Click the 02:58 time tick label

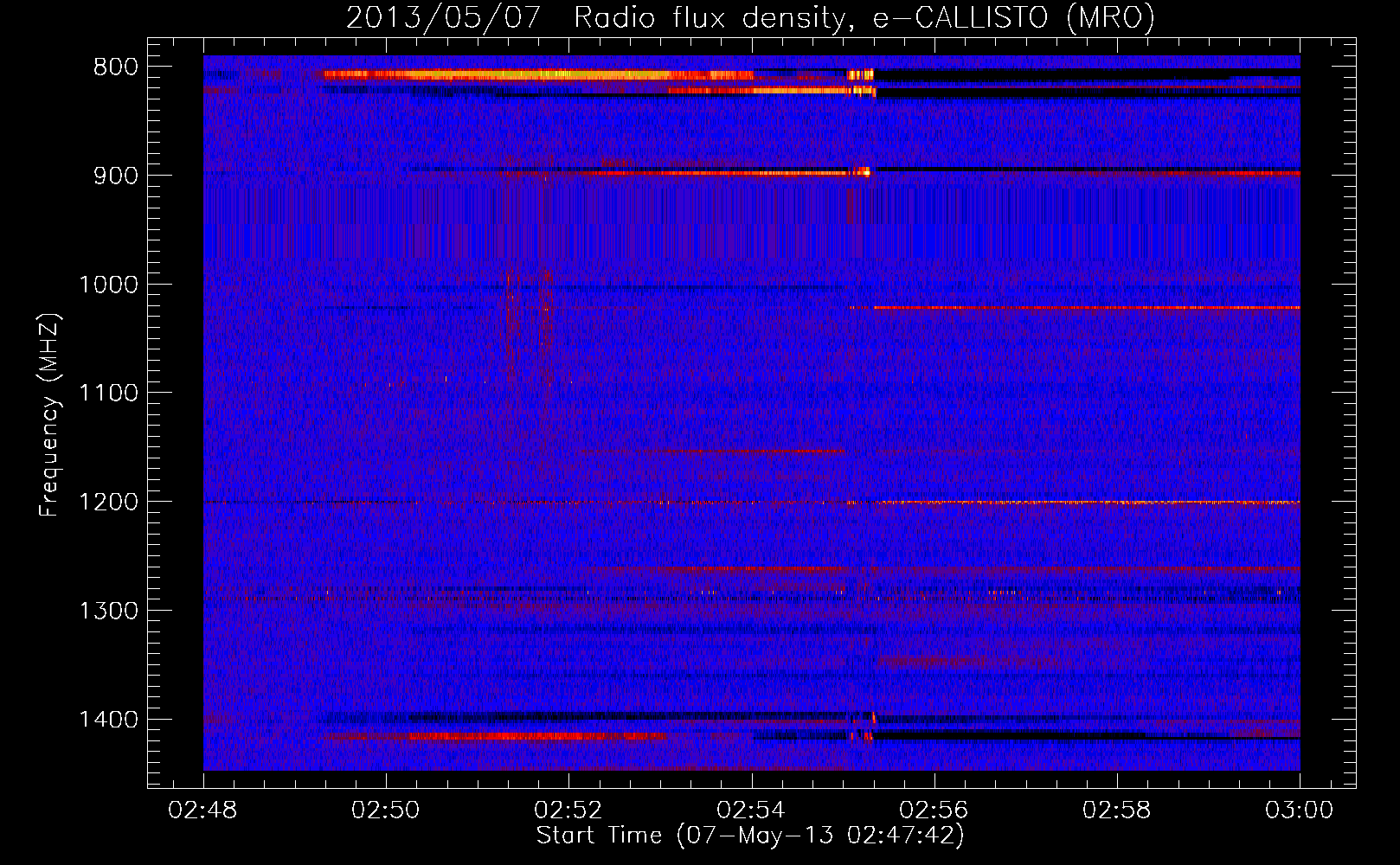coord(1117,811)
